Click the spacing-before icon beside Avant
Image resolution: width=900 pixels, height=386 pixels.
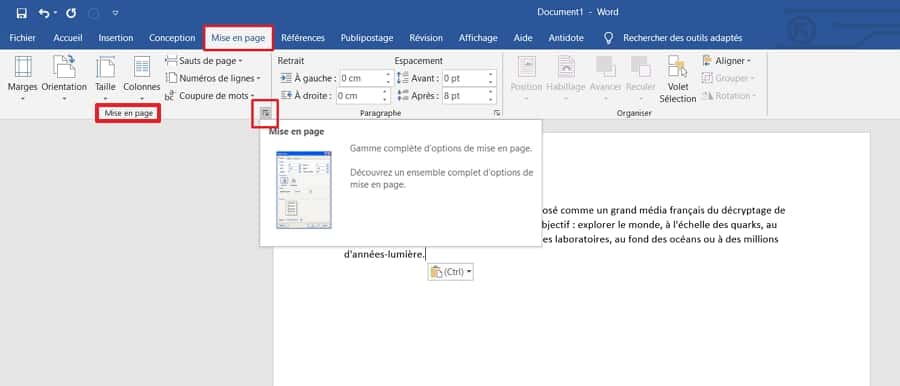403,78
